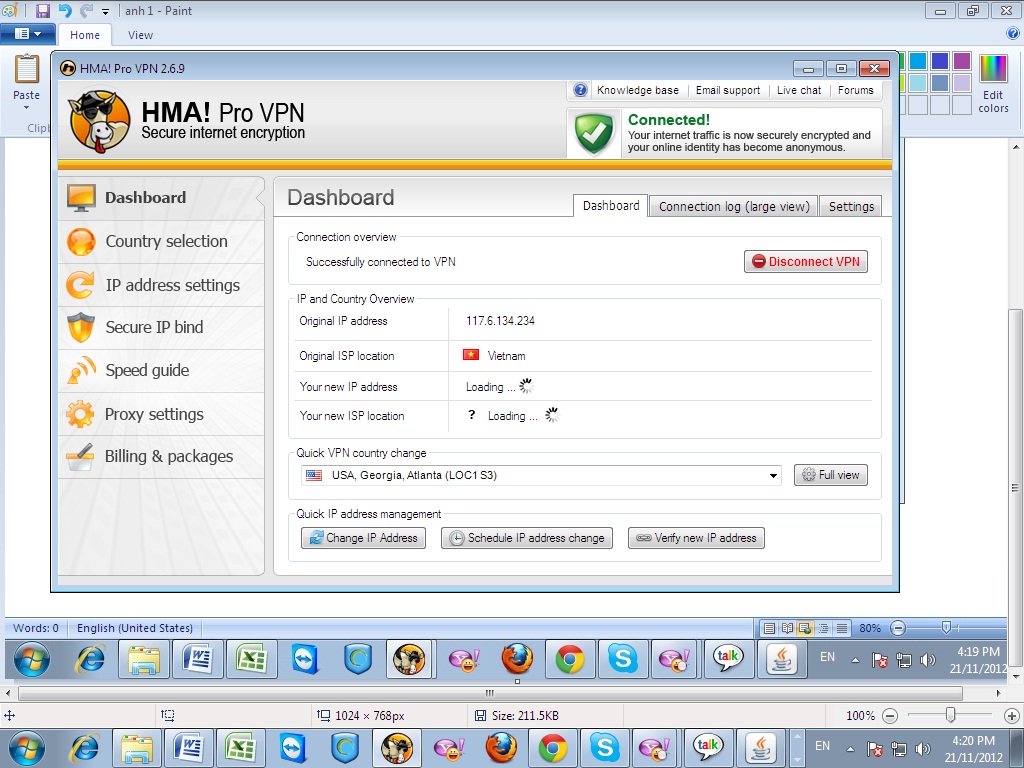This screenshot has height=768, width=1024.
Task: Open Speed guide in the HMA sidebar
Action: point(161,370)
